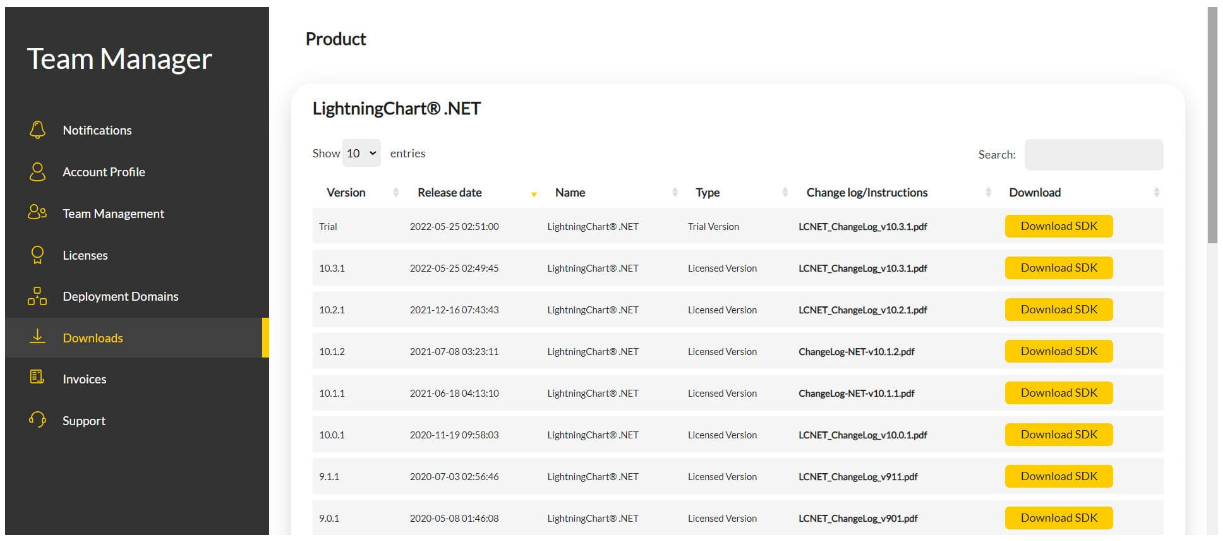Click the Invoices document icon
The height and width of the screenshot is (541, 1223).
pos(38,378)
